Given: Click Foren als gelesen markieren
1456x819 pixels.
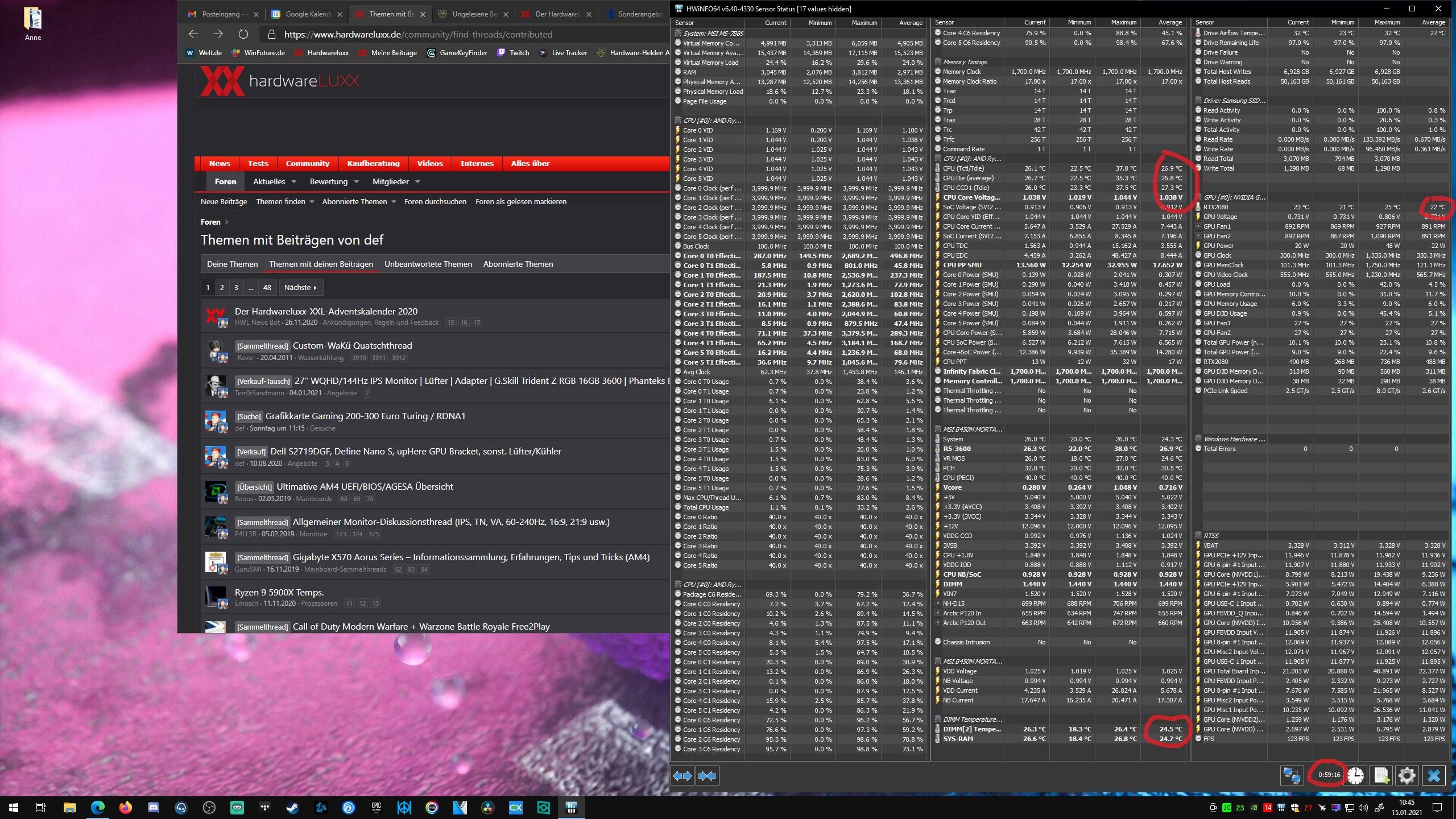Looking at the screenshot, I should [521, 202].
